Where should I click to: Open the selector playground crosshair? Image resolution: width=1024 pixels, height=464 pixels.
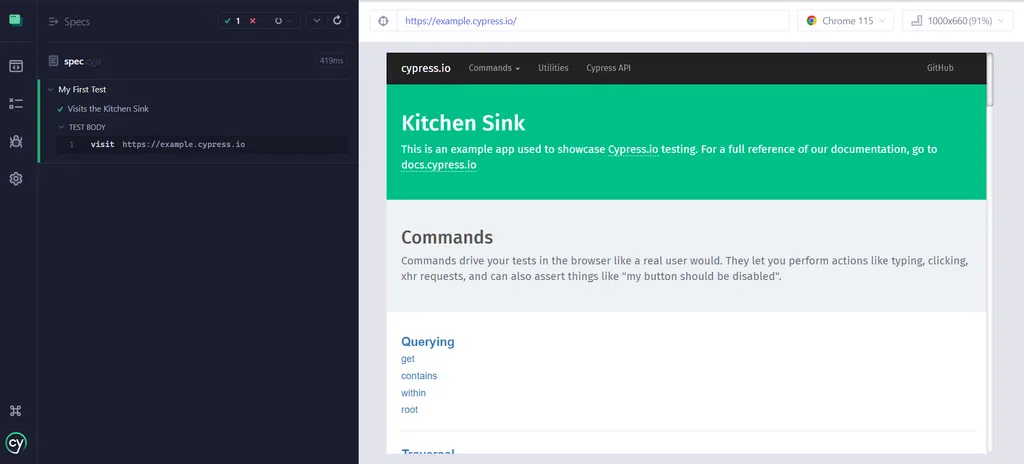(383, 21)
